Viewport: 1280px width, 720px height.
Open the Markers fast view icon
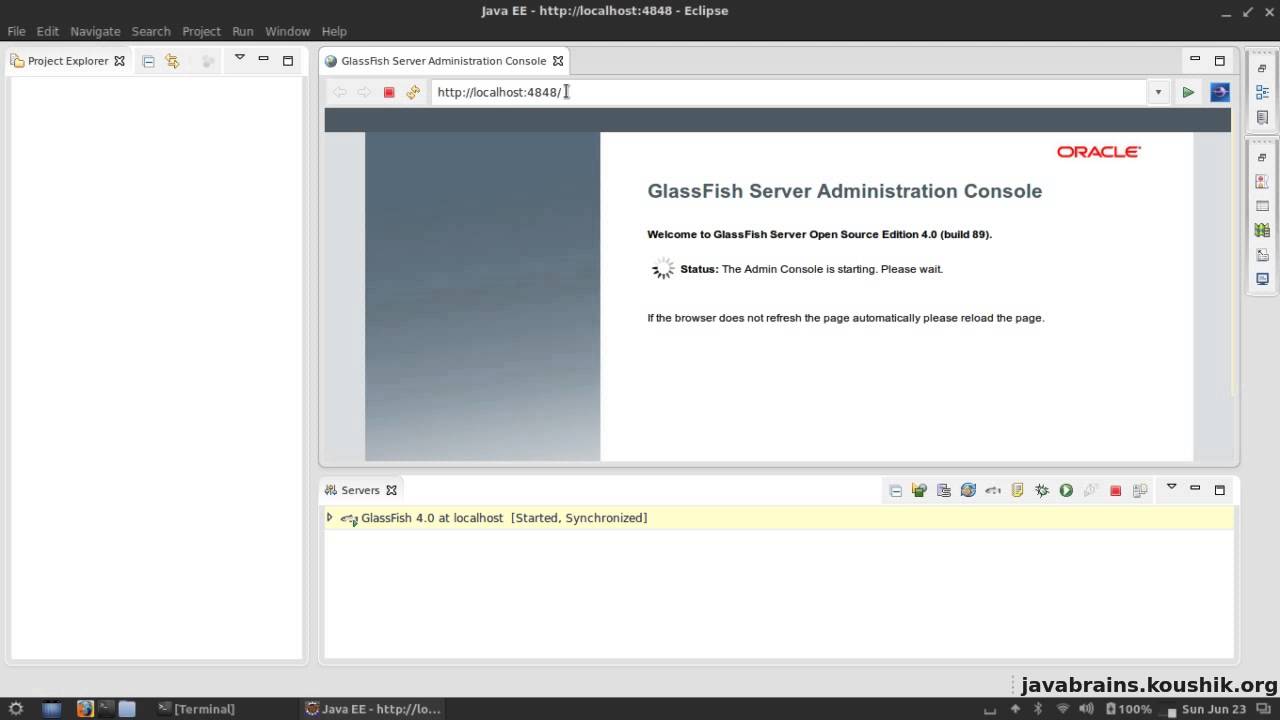[x=1262, y=182]
